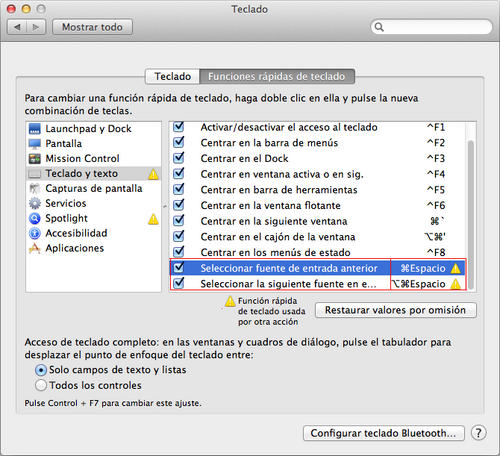Click Restaurar valores por omisión button
500x456 pixels.
tap(396, 310)
